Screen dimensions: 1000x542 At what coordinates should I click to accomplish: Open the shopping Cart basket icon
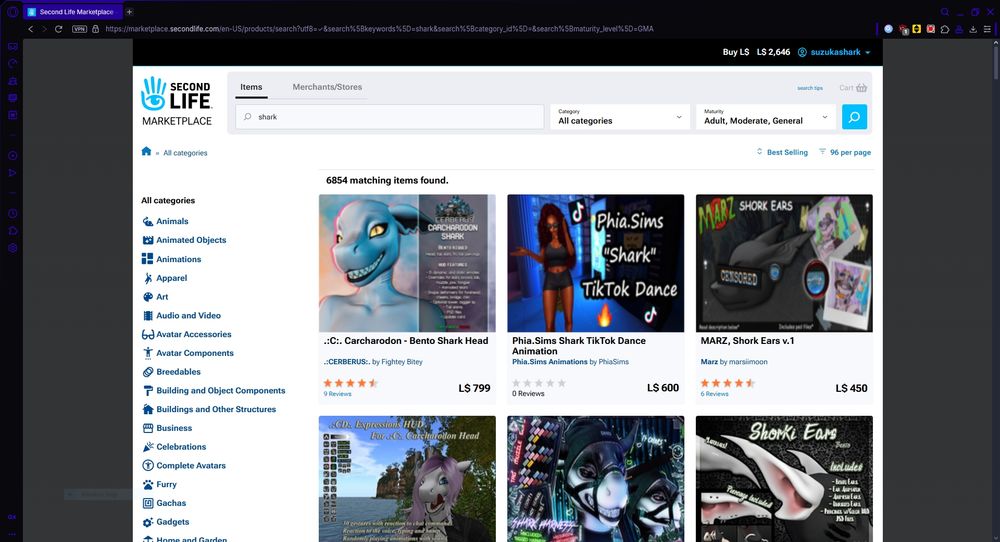click(x=862, y=87)
